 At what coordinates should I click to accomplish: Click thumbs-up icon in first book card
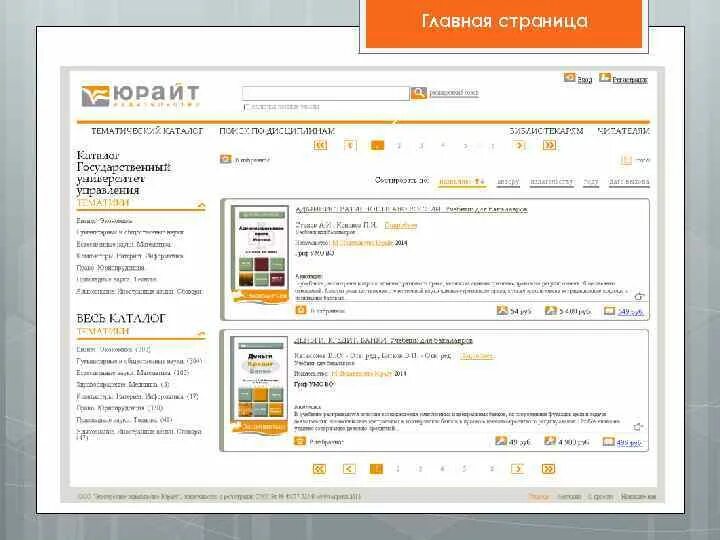tap(639, 296)
